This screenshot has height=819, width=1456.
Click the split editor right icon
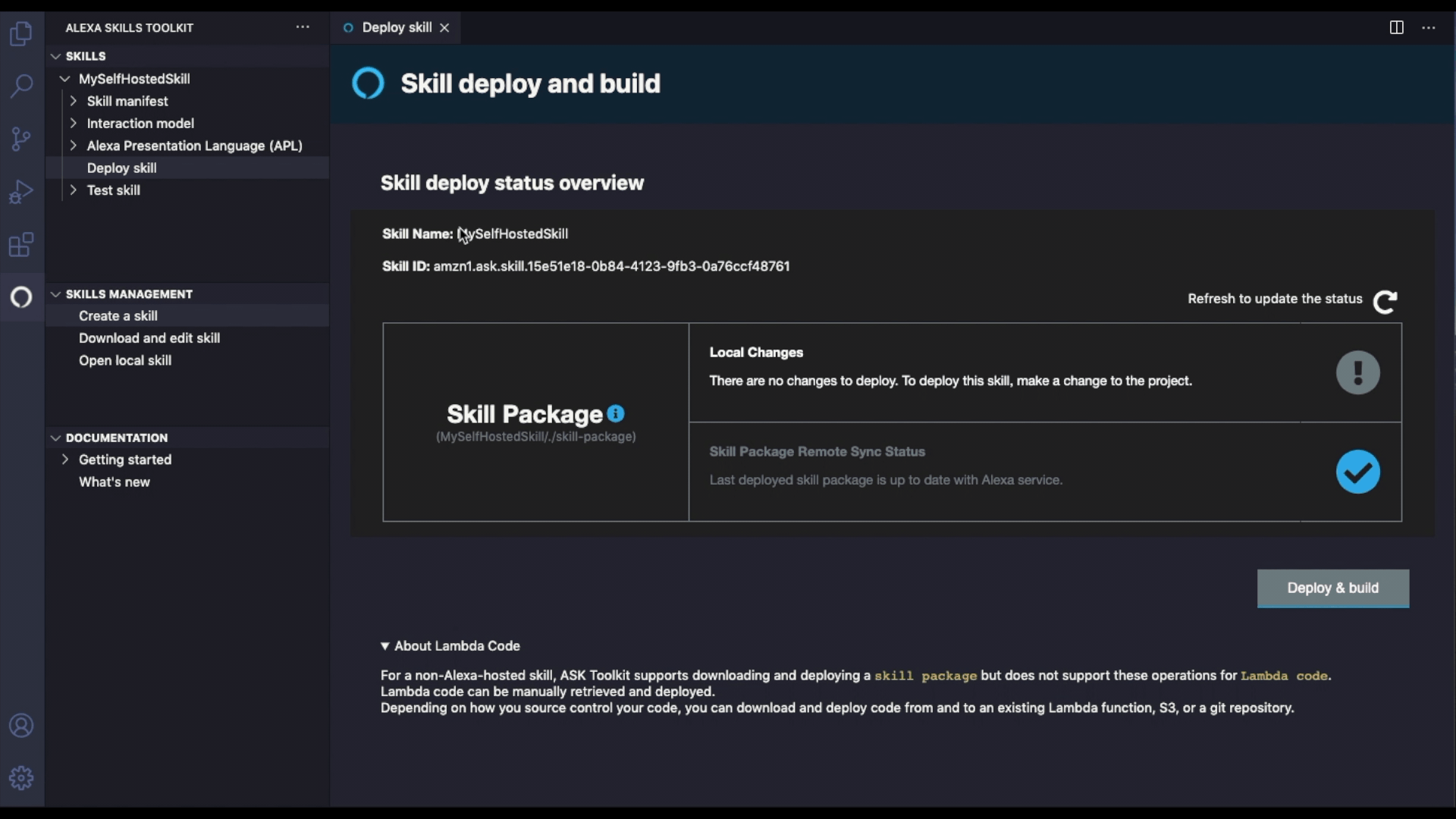tap(1396, 27)
